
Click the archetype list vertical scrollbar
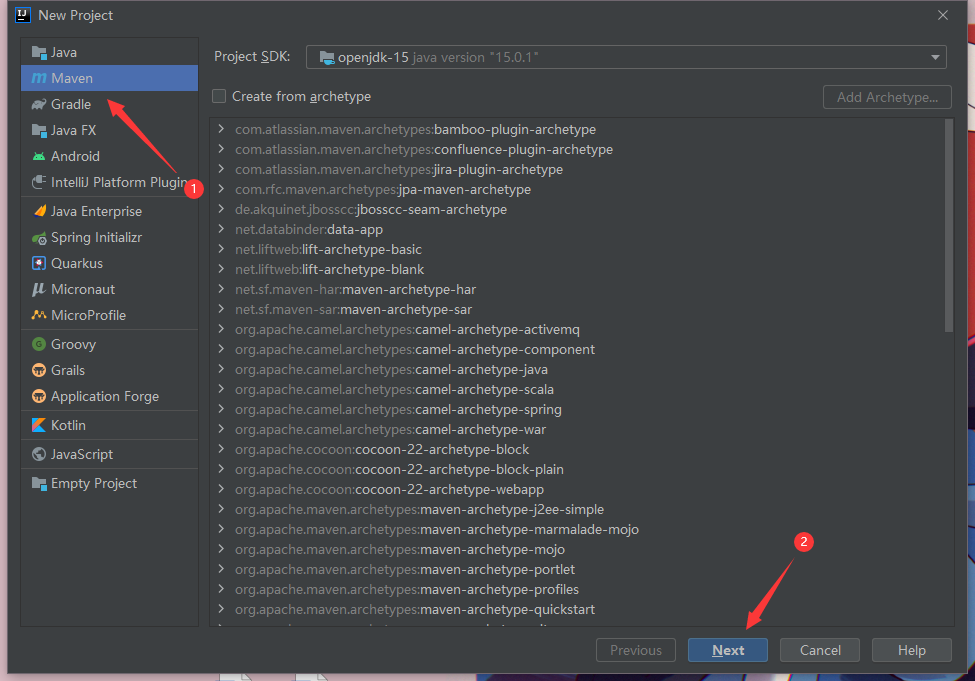click(x=948, y=226)
